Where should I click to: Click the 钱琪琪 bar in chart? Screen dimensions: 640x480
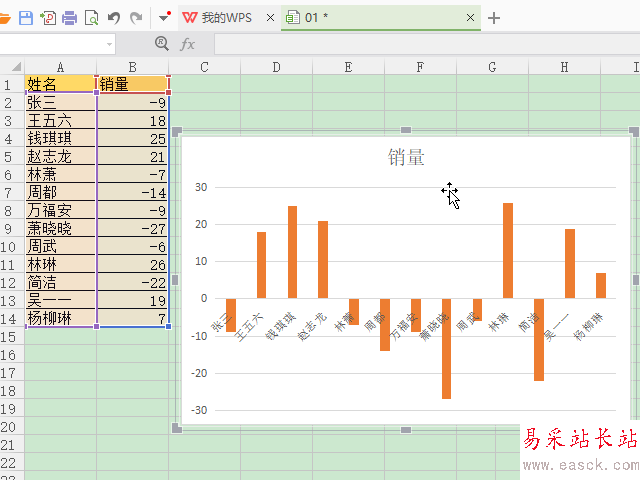(293, 252)
